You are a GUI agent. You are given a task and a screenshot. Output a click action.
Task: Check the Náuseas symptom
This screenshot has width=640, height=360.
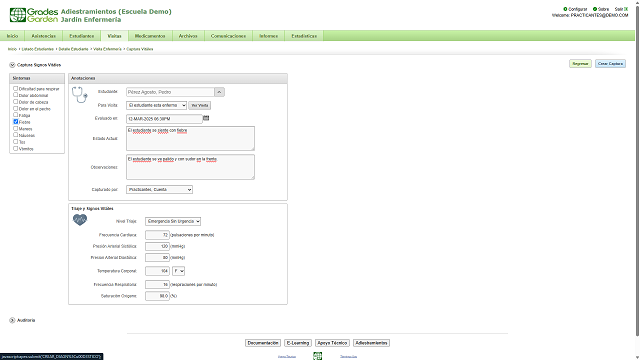pyautogui.click(x=16, y=135)
